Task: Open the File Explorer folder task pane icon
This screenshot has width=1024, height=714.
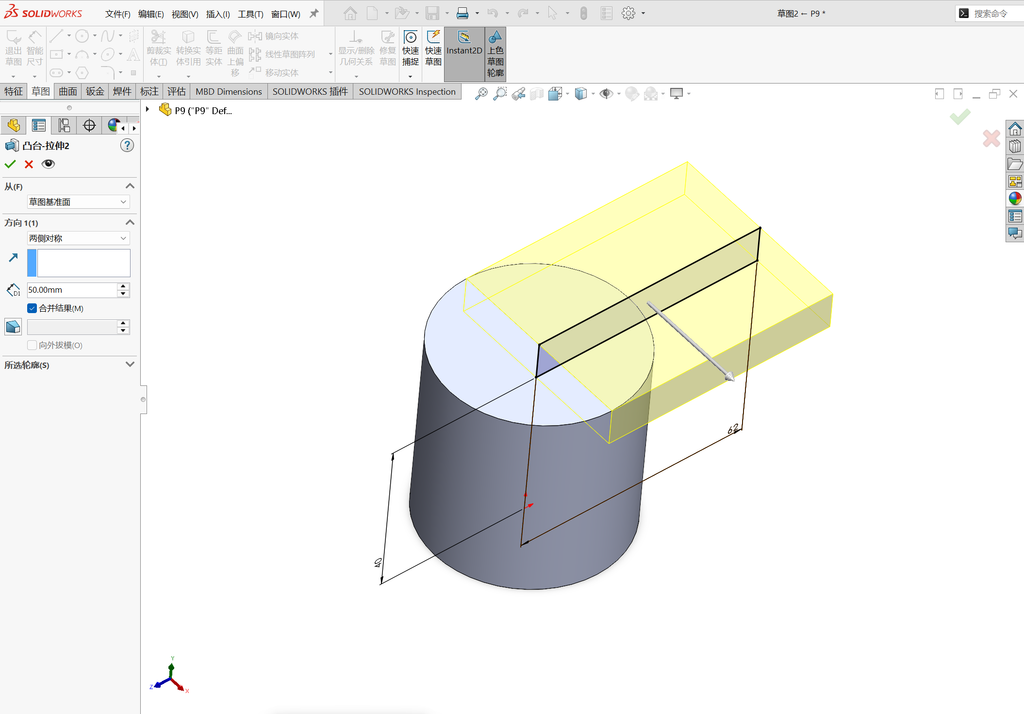Action: [x=1015, y=163]
